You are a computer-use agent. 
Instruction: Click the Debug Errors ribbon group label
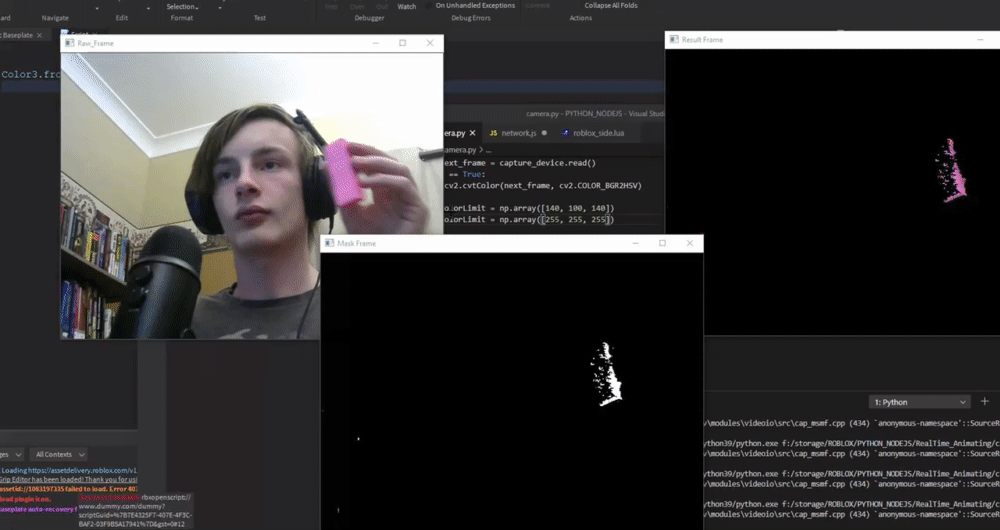point(471,18)
